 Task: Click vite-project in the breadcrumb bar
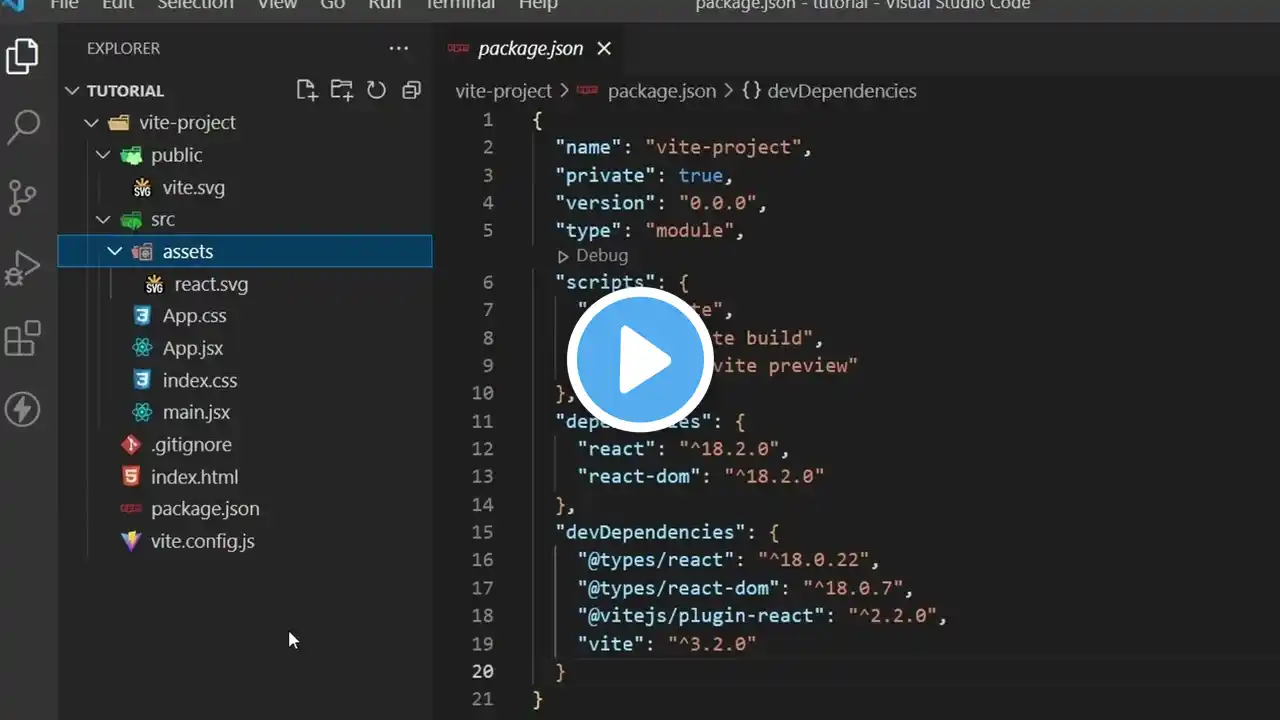[503, 91]
